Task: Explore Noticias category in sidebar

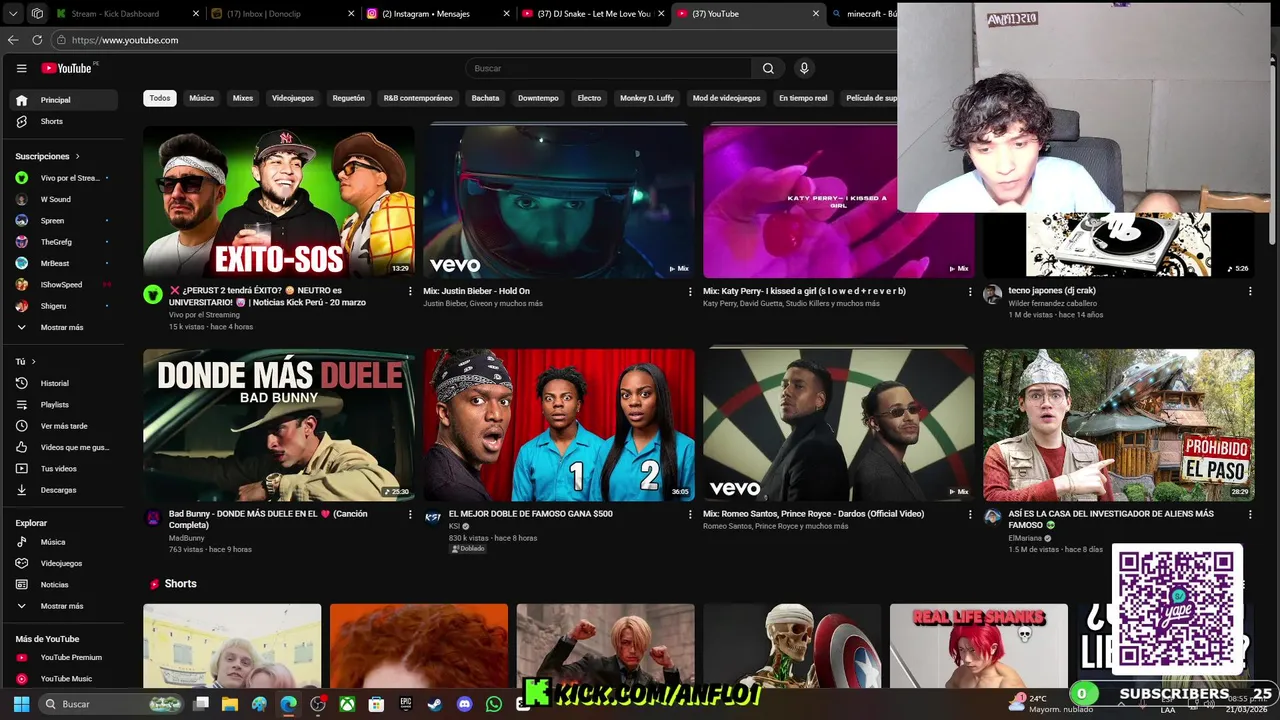Action: click(63, 584)
